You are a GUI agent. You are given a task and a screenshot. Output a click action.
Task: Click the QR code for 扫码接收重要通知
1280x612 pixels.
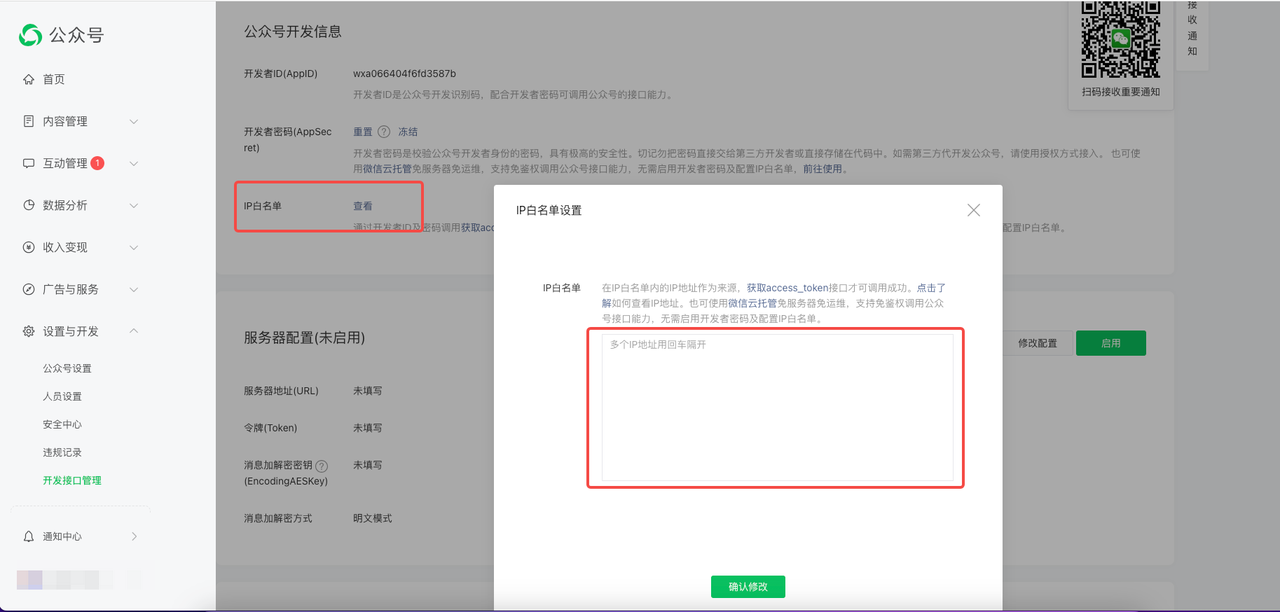(x=1120, y=40)
